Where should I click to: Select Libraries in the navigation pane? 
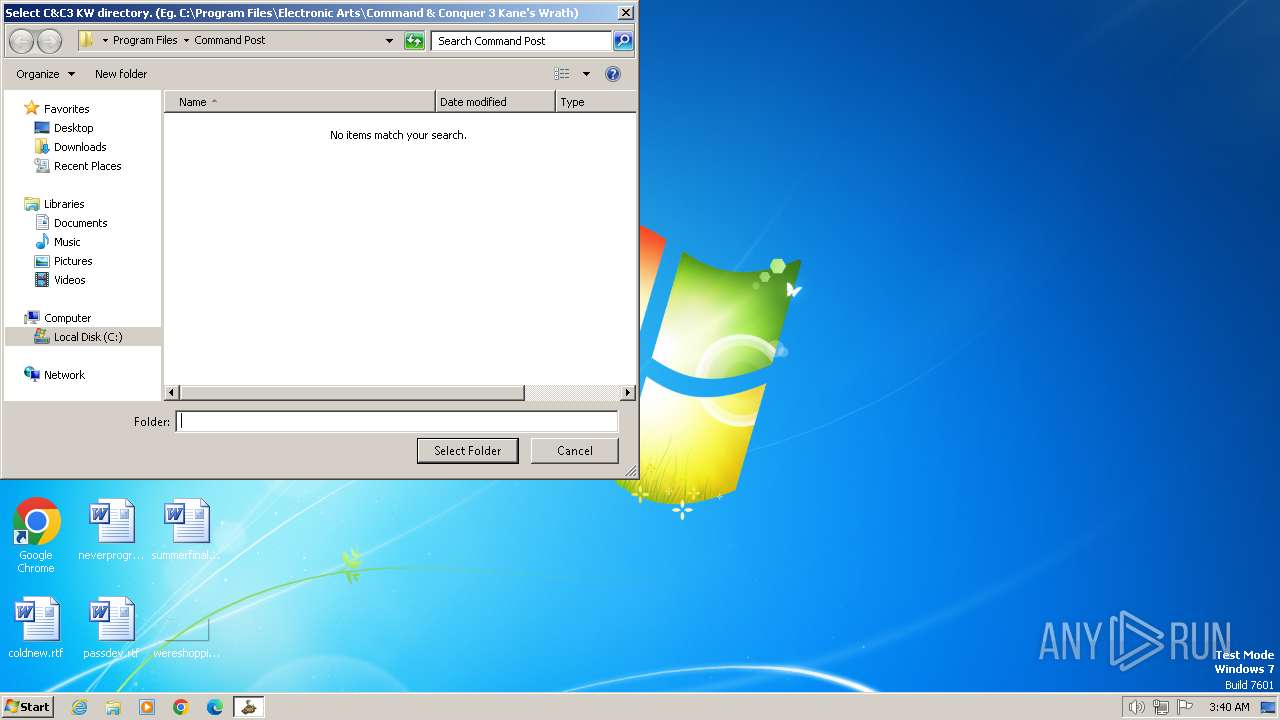click(64, 204)
